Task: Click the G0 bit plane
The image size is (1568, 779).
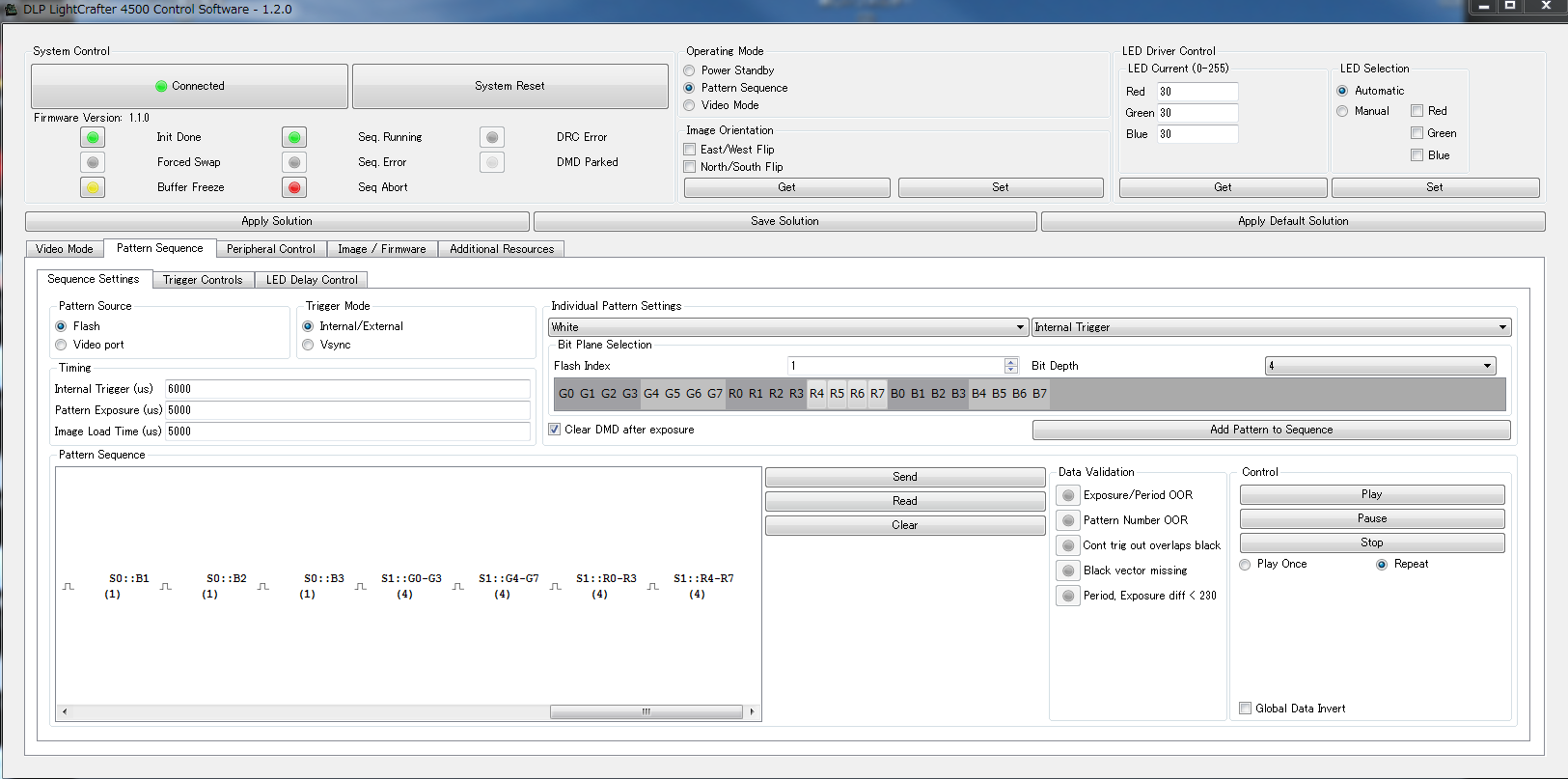Action: tap(566, 394)
